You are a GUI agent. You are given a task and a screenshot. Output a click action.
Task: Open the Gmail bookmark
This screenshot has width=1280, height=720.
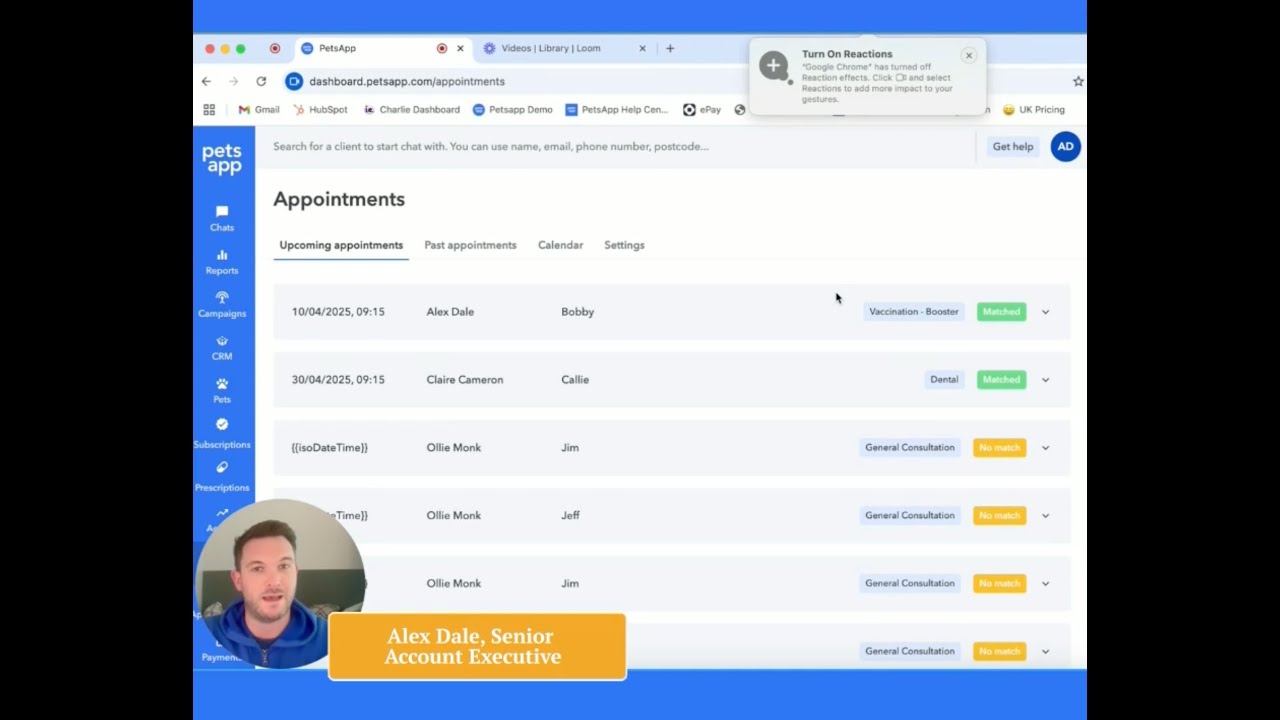(x=259, y=110)
